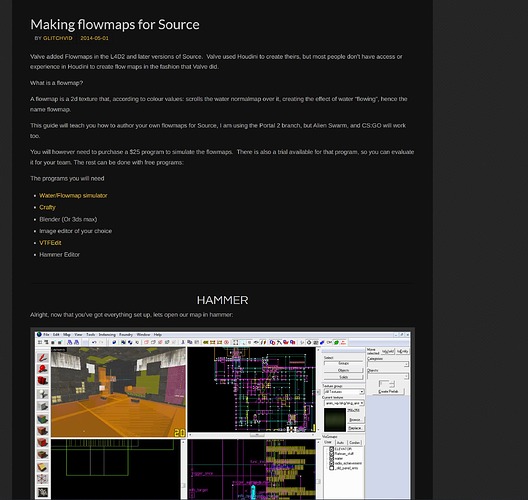Expand the Current texture combo box
Screen dimensions: 528x500
pyautogui.click(x=344, y=403)
